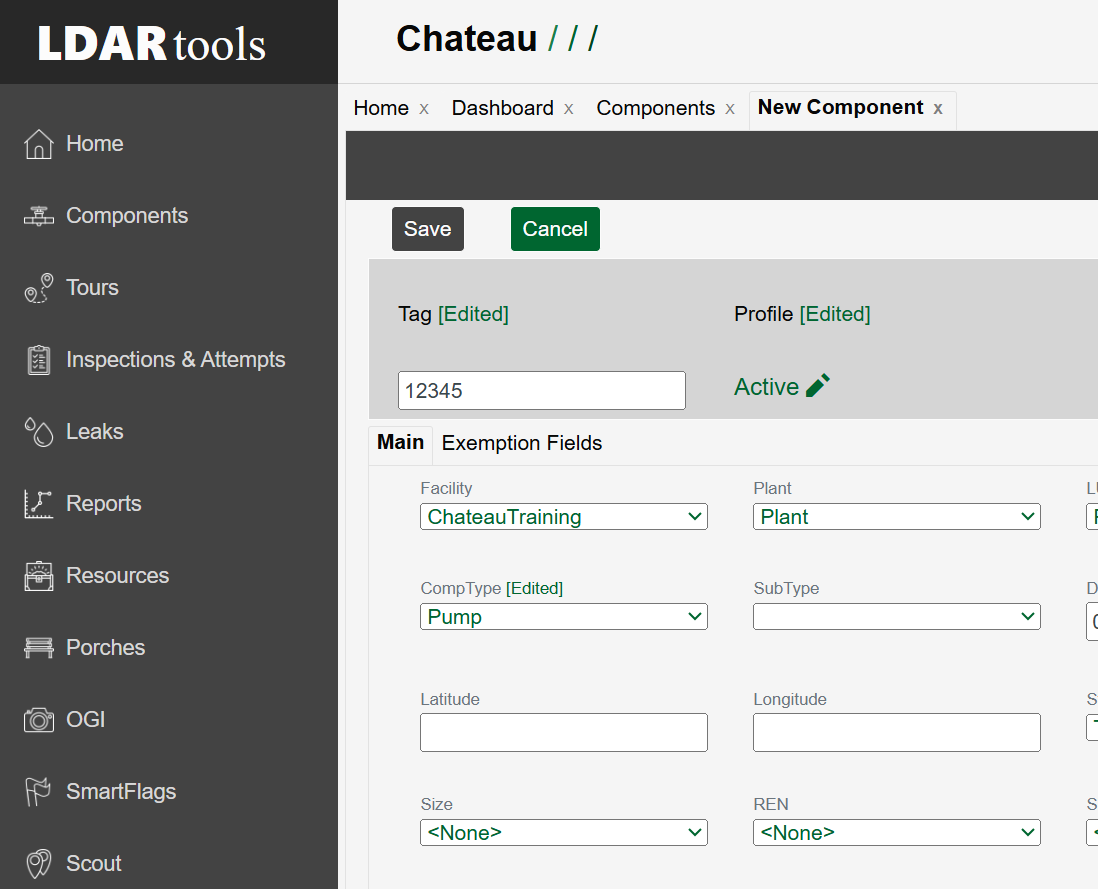
Task: Click the LDAR tools logo
Action: (152, 43)
